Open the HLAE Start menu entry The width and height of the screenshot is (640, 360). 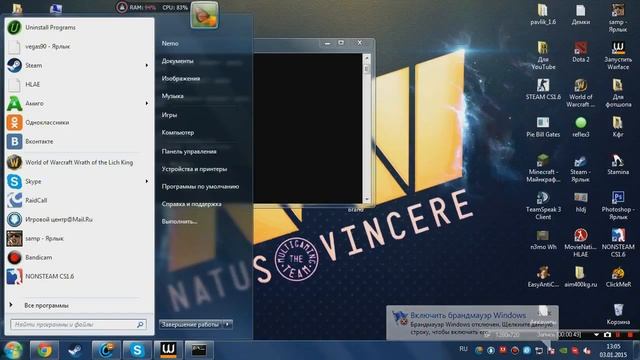[x=78, y=84]
